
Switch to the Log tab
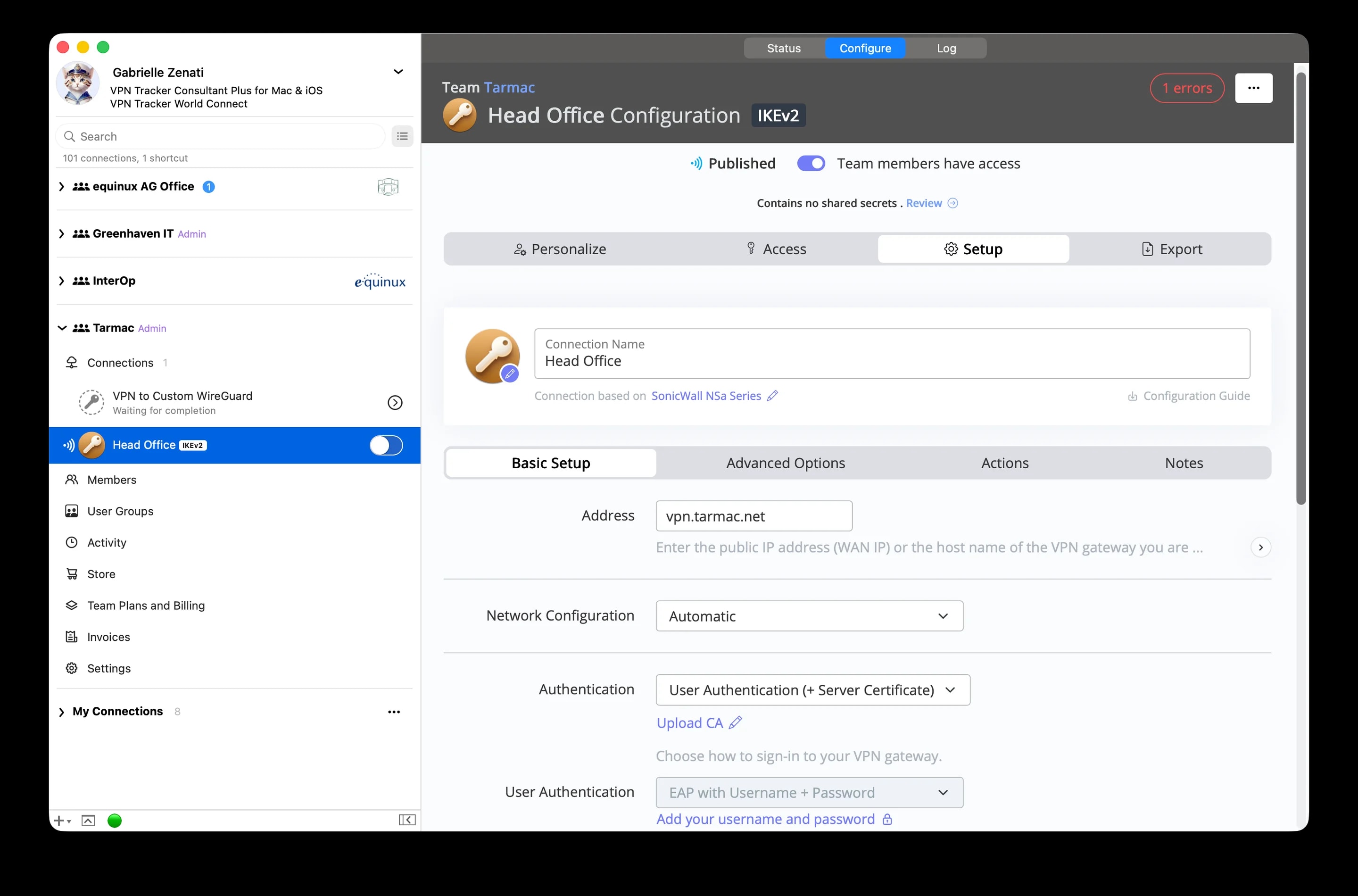point(946,49)
